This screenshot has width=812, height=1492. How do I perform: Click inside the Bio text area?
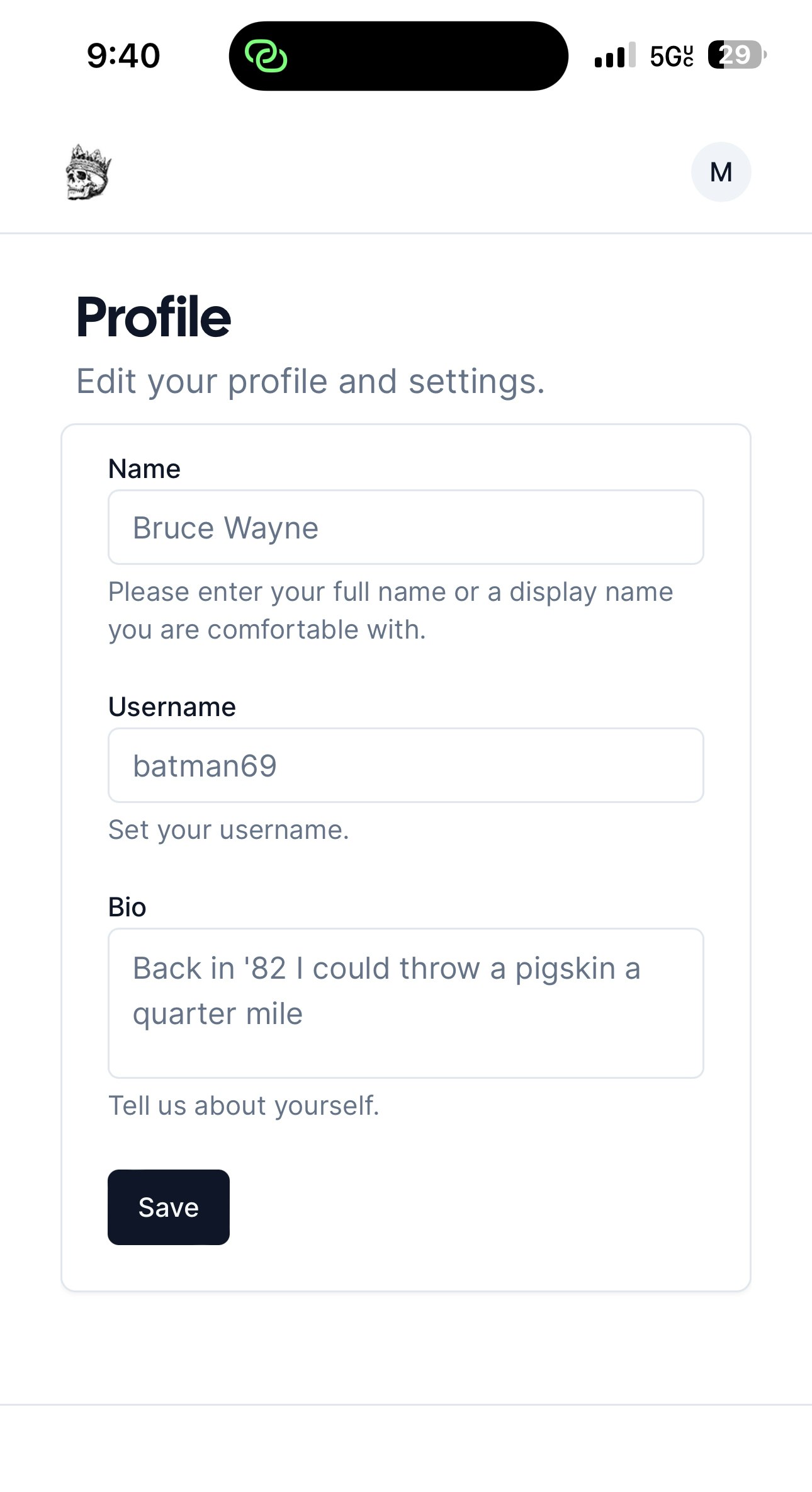pyautogui.click(x=406, y=1003)
